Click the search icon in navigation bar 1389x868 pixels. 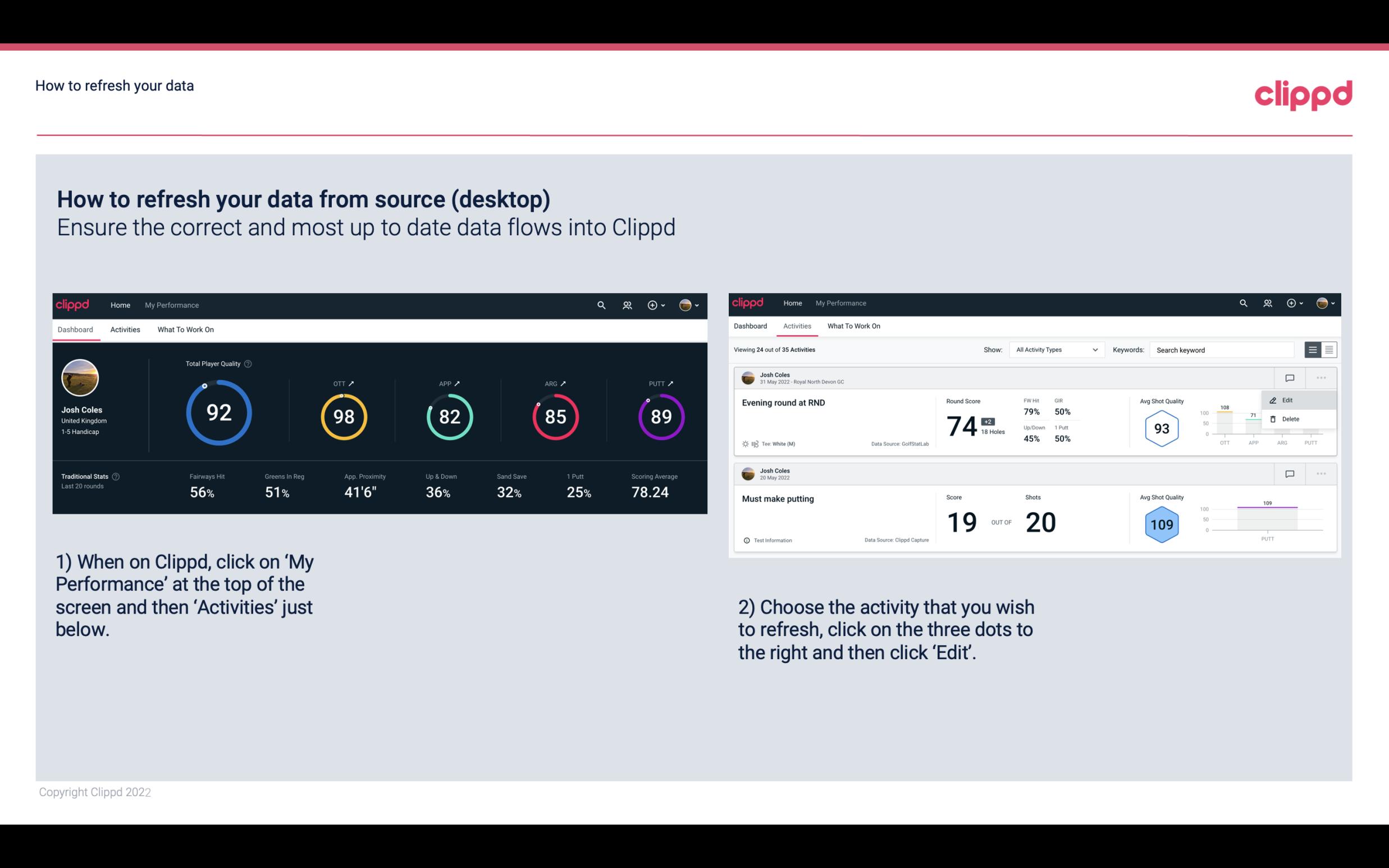tap(601, 305)
